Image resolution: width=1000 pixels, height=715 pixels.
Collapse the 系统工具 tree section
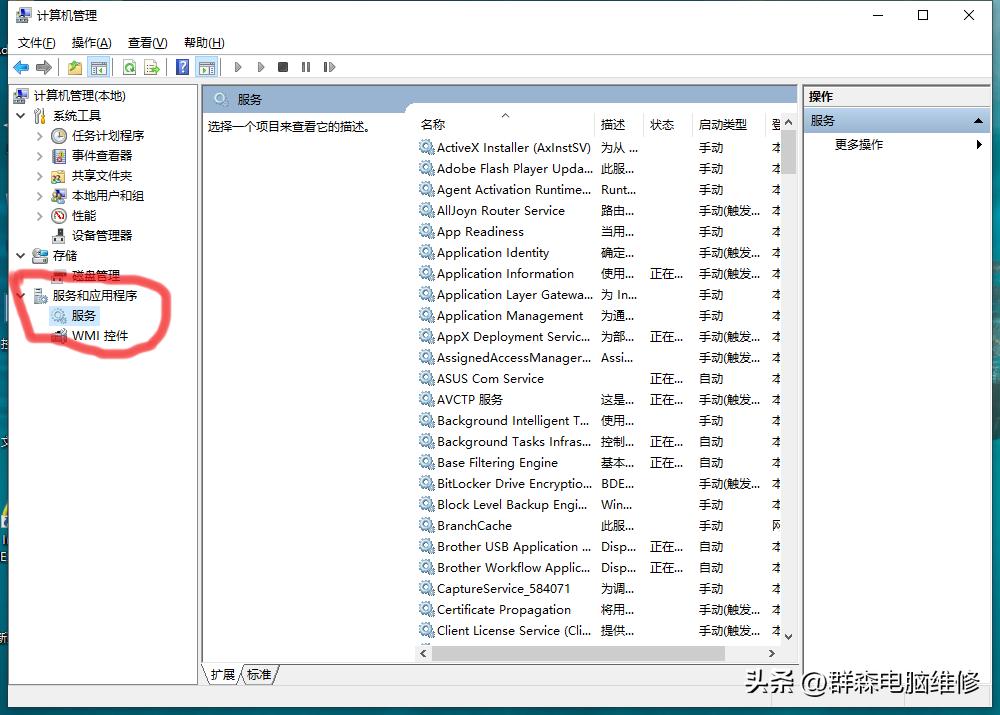tap(20, 115)
